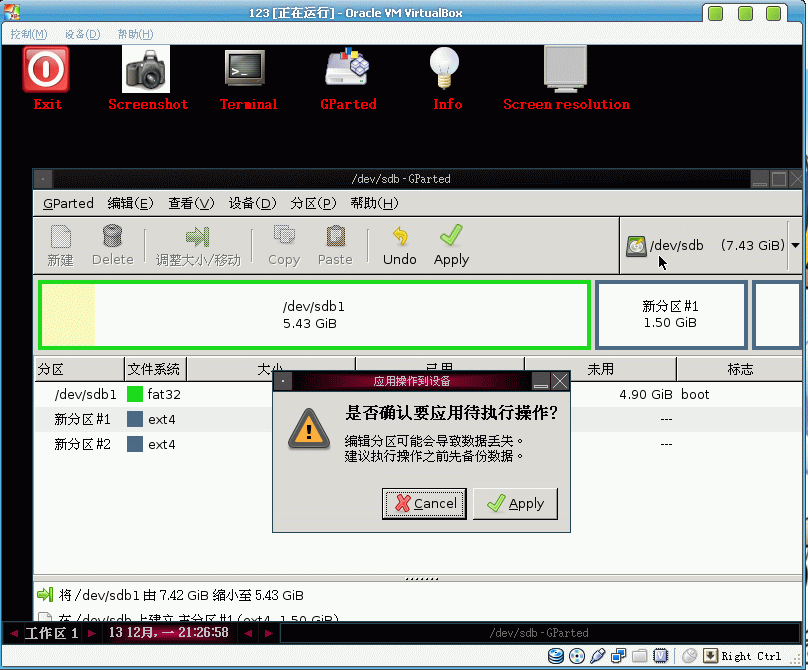This screenshot has width=808, height=670.
Task: Click the 分区 column header
Action: click(x=79, y=370)
